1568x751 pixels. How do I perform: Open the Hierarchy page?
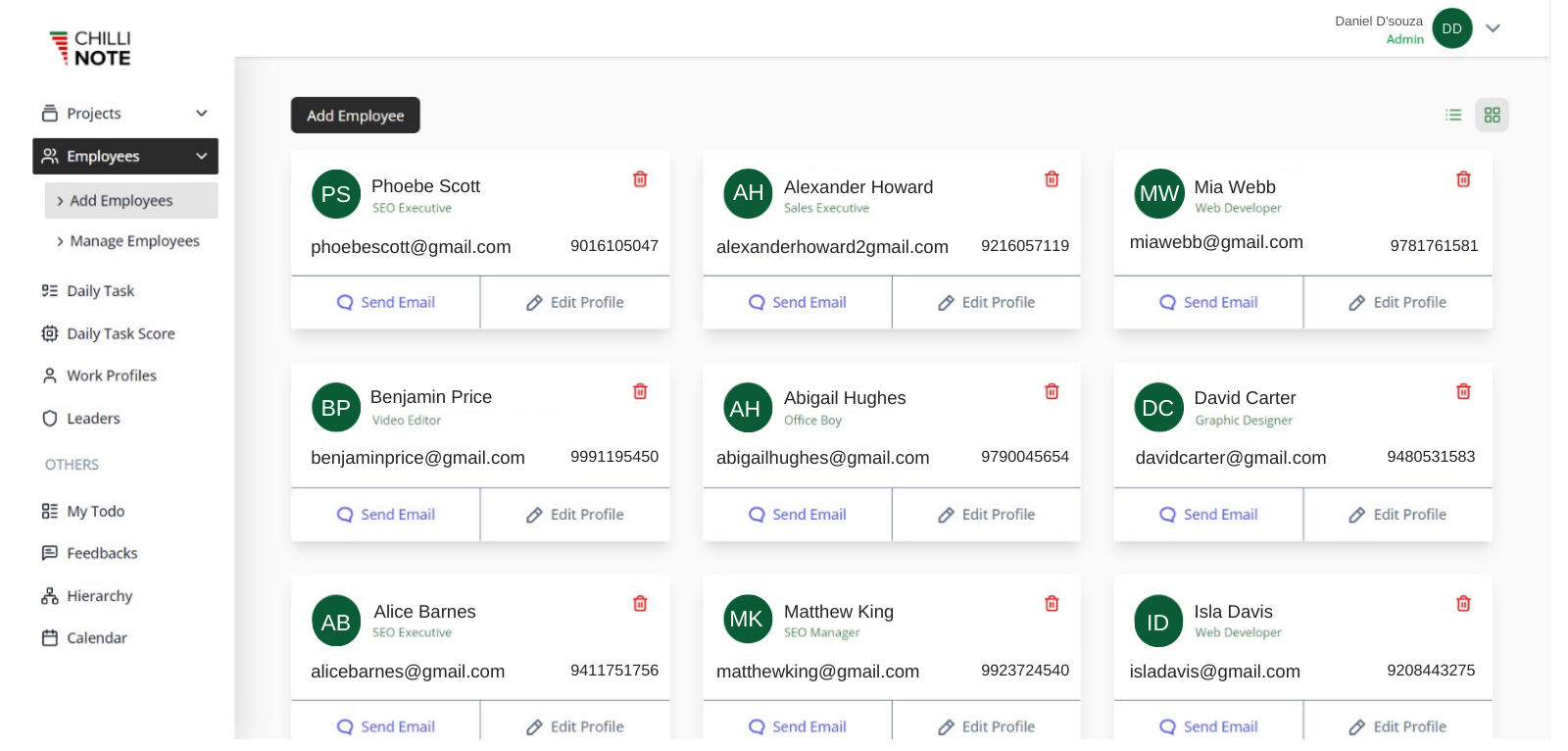[x=99, y=596]
